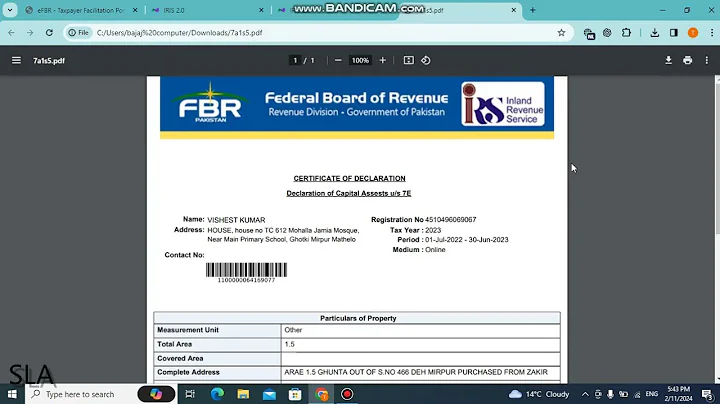Click the ENG language indicator
720x404 pixels.
point(652,394)
